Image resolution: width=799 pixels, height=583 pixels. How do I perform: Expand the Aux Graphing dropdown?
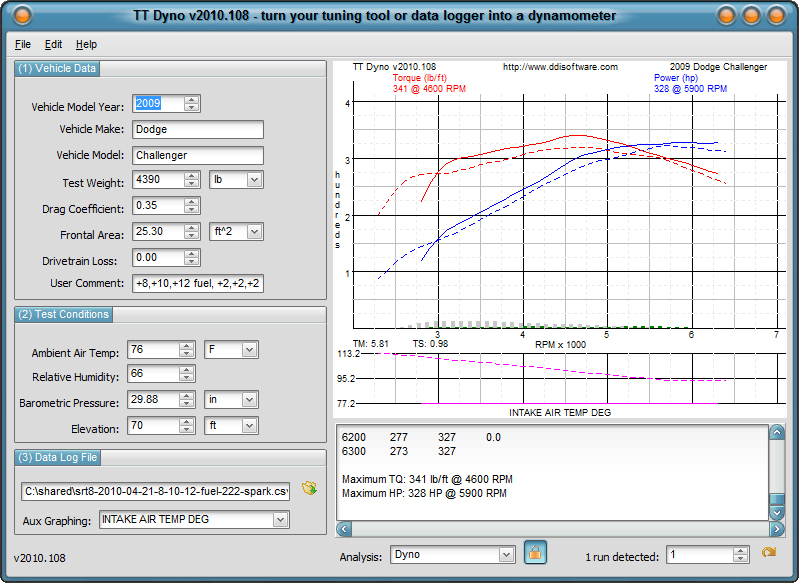[x=280, y=519]
